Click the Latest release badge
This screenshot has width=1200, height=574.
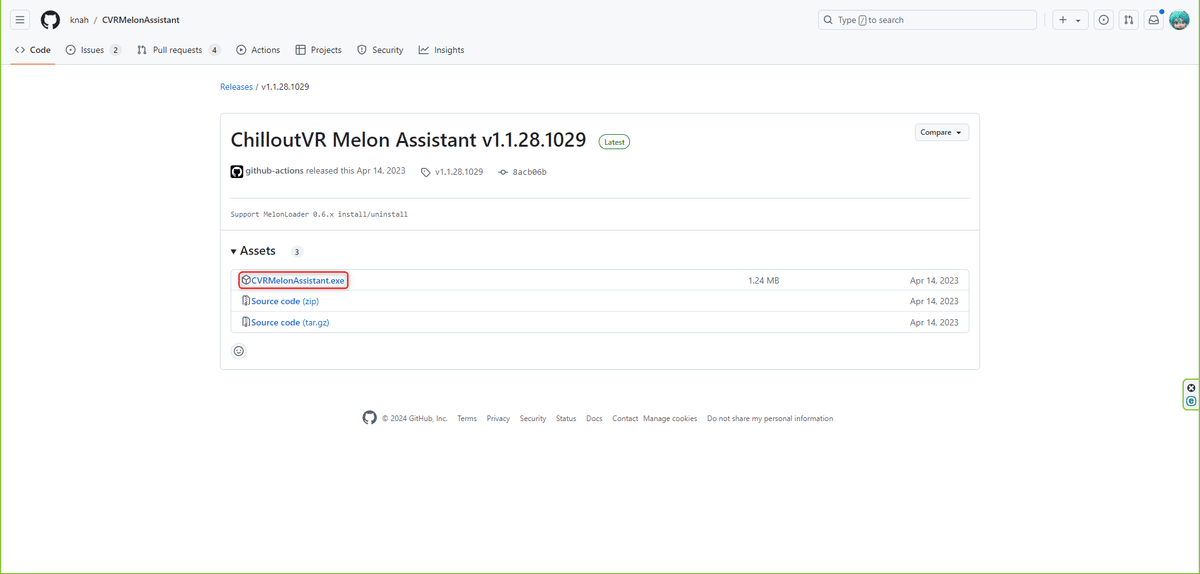click(614, 142)
